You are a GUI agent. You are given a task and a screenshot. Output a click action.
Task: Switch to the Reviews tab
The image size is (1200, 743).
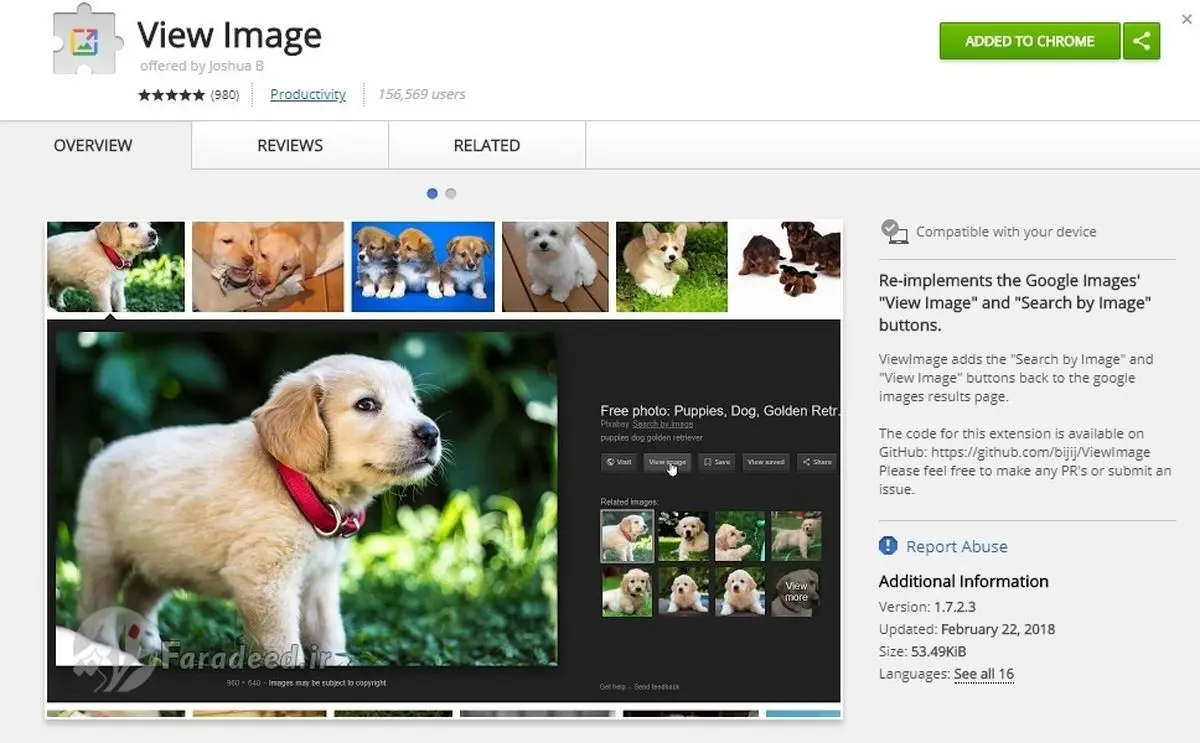pos(290,145)
